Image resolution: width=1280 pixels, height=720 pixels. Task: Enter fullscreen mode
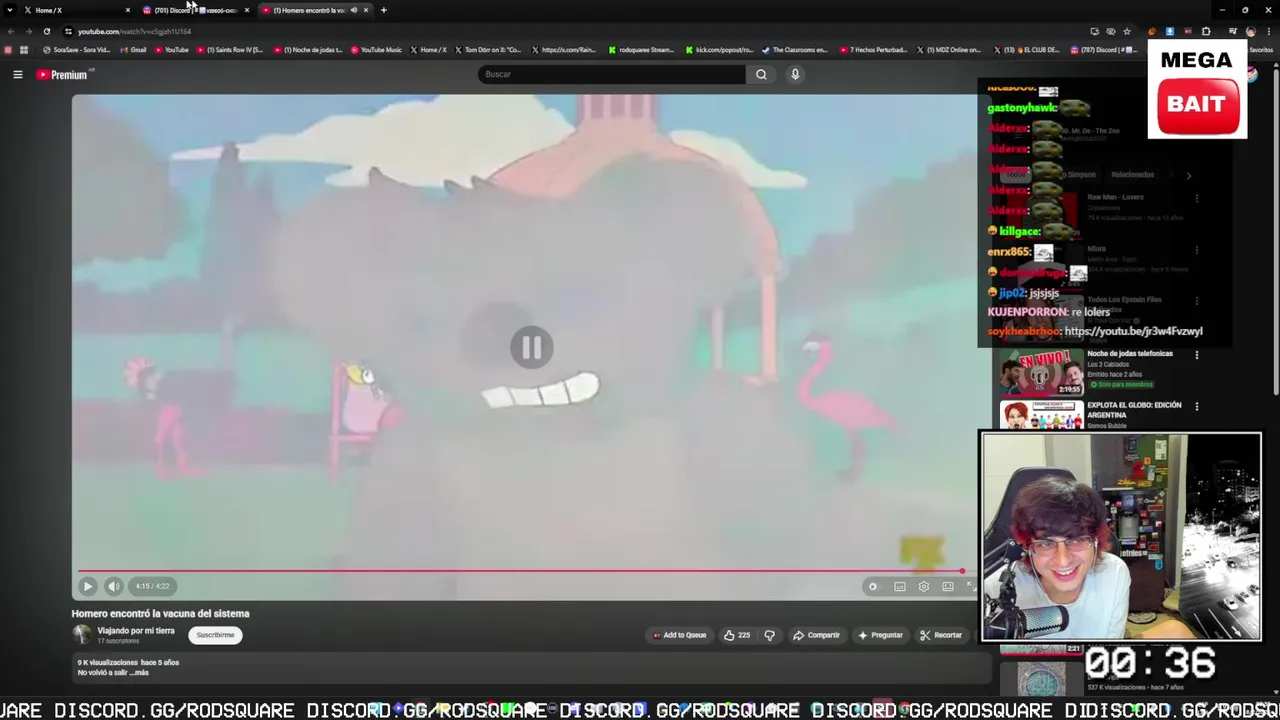click(x=970, y=587)
